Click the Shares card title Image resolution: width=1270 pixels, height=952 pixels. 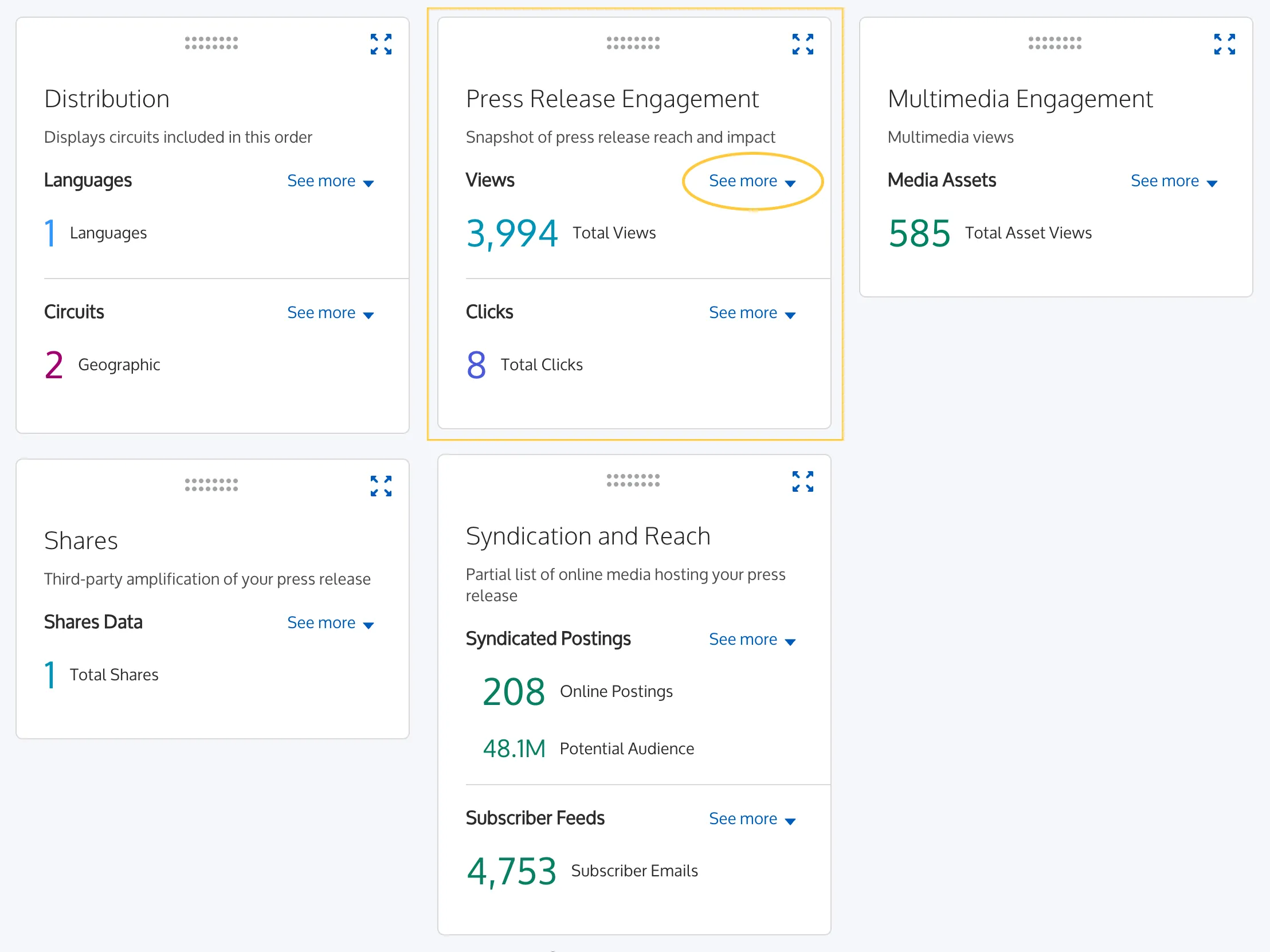(x=81, y=541)
